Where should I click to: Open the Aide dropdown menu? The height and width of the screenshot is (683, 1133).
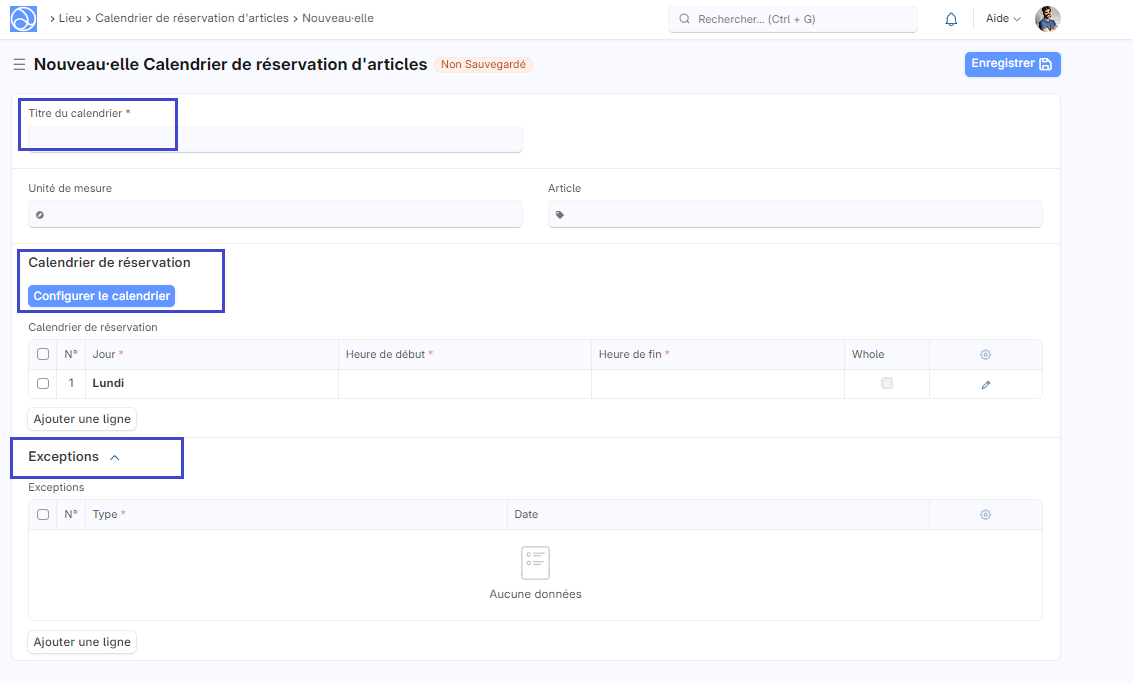click(1003, 19)
